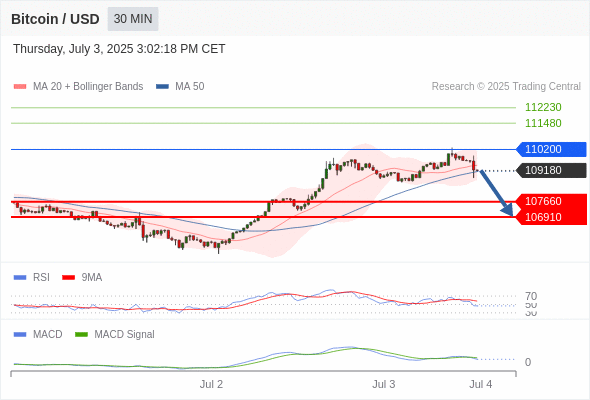
Task: Click the 112230 green resistance label
Action: pyautogui.click(x=543, y=107)
